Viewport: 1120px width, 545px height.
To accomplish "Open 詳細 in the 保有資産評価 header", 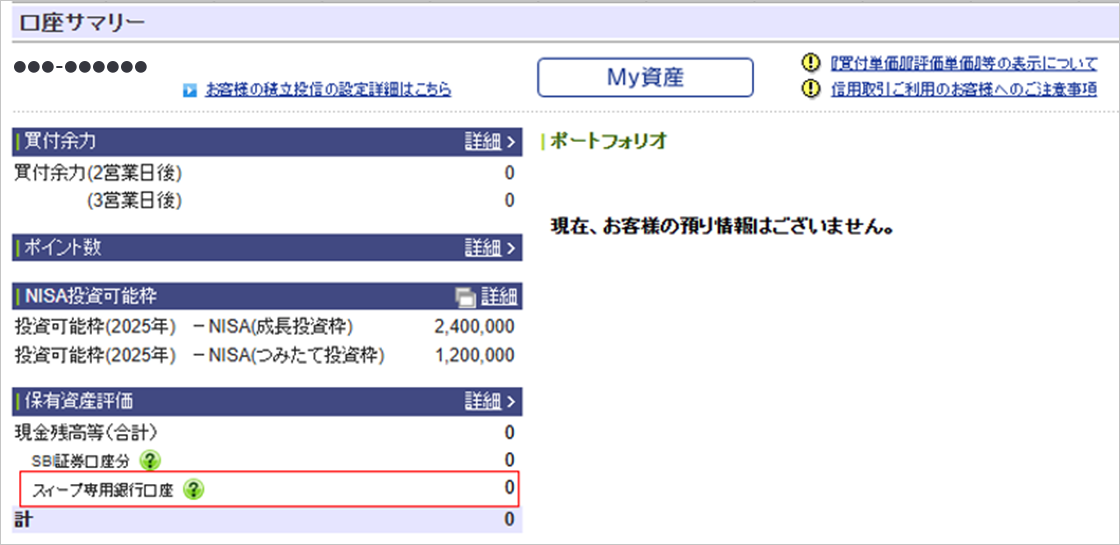I will [482, 402].
